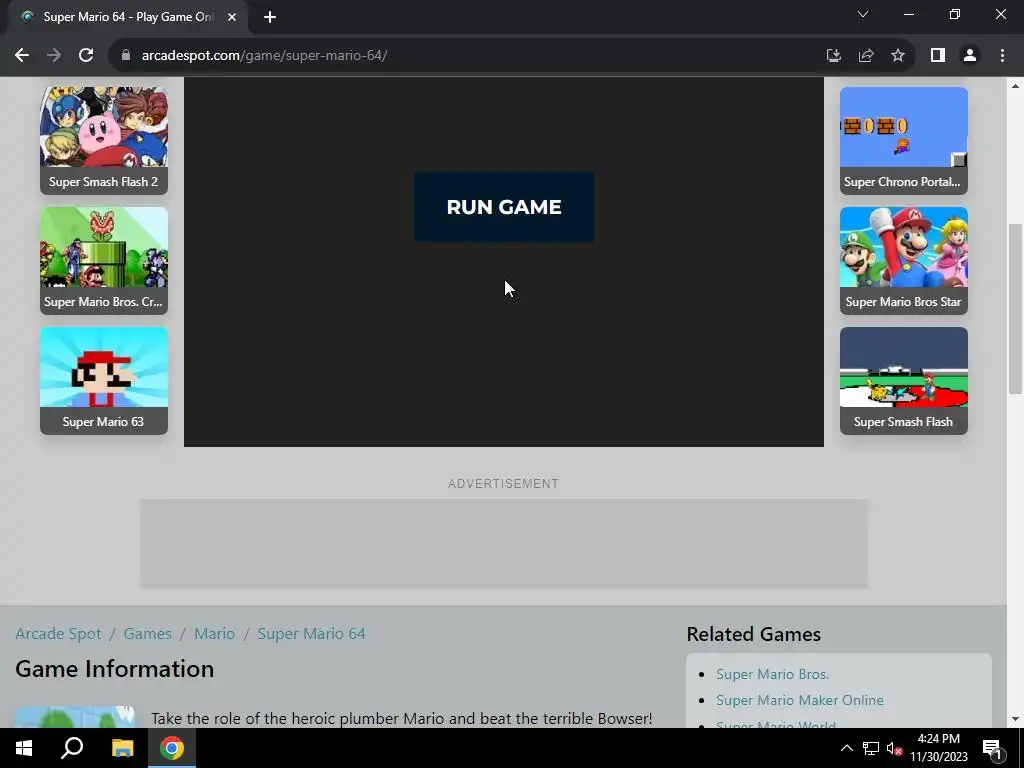Click the ADVERTISEMENT label
Image resolution: width=1024 pixels, height=768 pixels.
pos(504,484)
